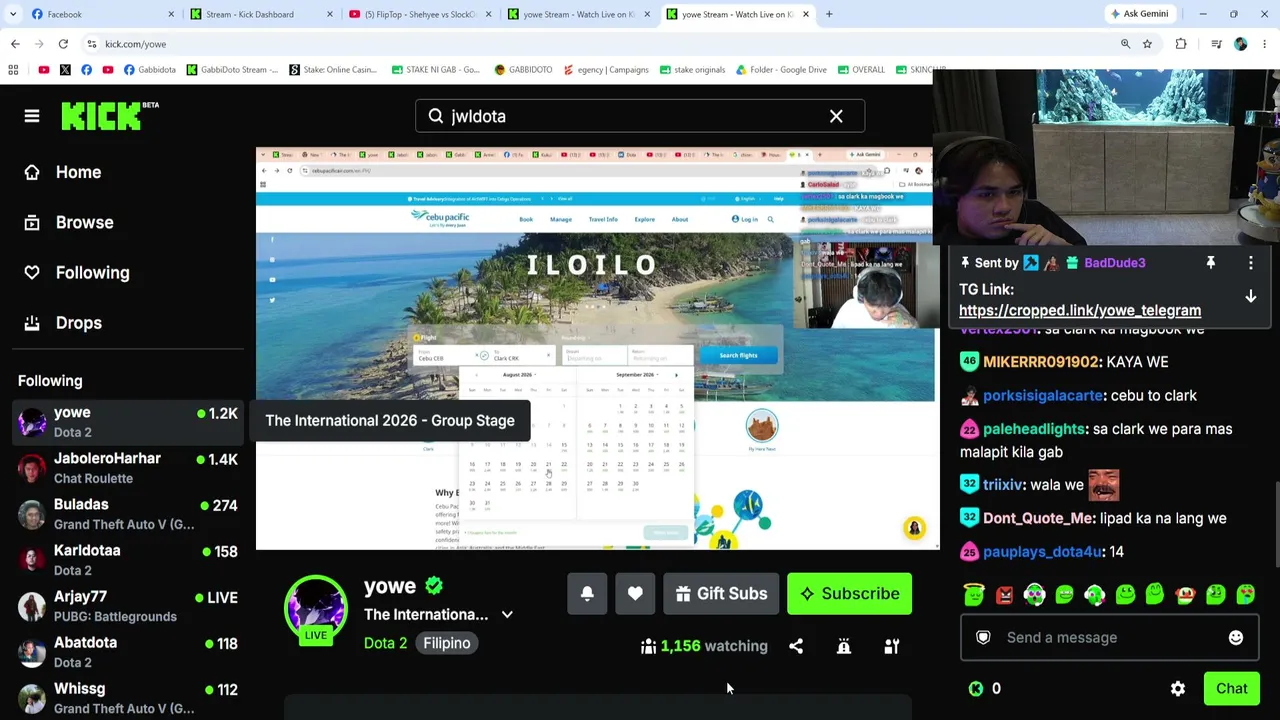Click porksisigalacarte username in chat
Image resolution: width=1280 pixels, height=720 pixels.
1042,395
